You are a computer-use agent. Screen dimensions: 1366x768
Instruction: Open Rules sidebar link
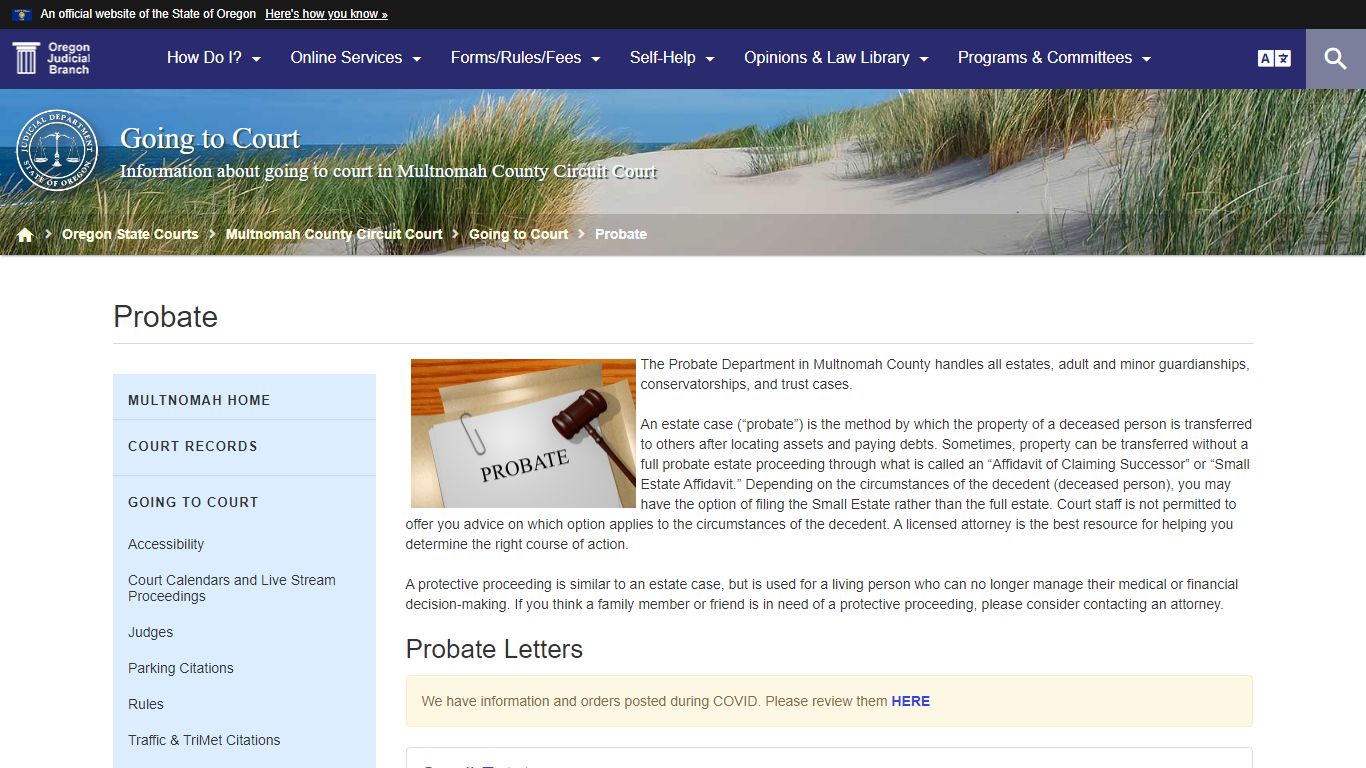(146, 704)
